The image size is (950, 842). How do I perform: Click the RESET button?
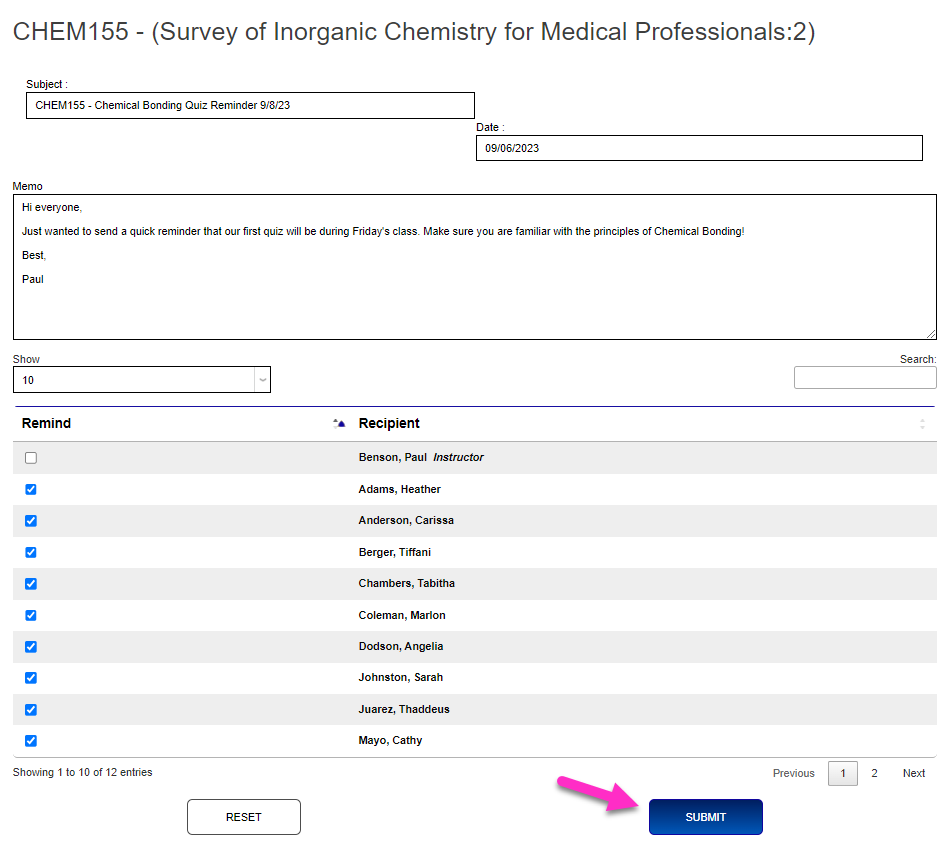pos(243,817)
